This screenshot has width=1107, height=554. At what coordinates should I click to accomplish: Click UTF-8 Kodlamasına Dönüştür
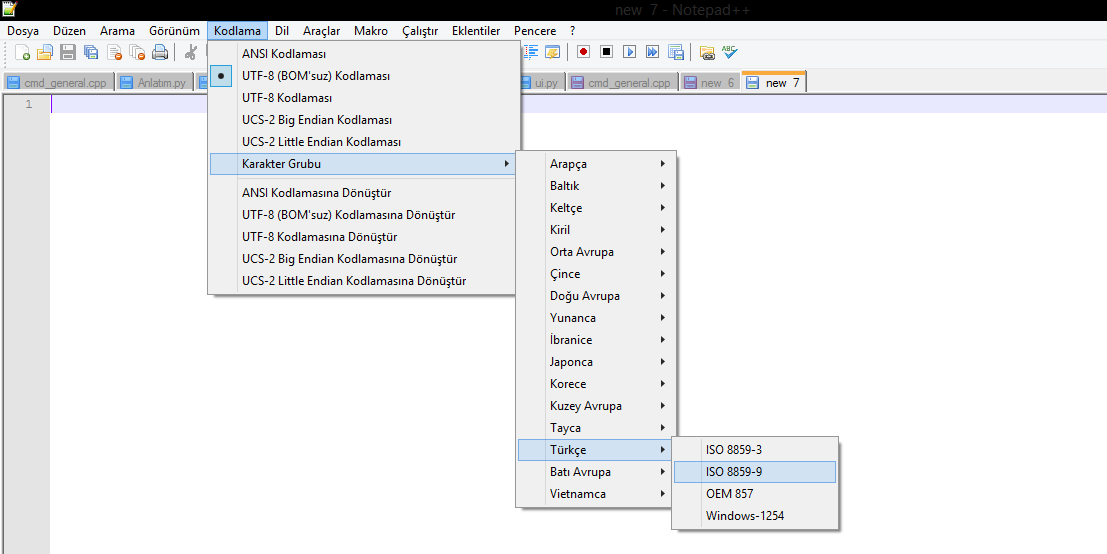(365, 236)
